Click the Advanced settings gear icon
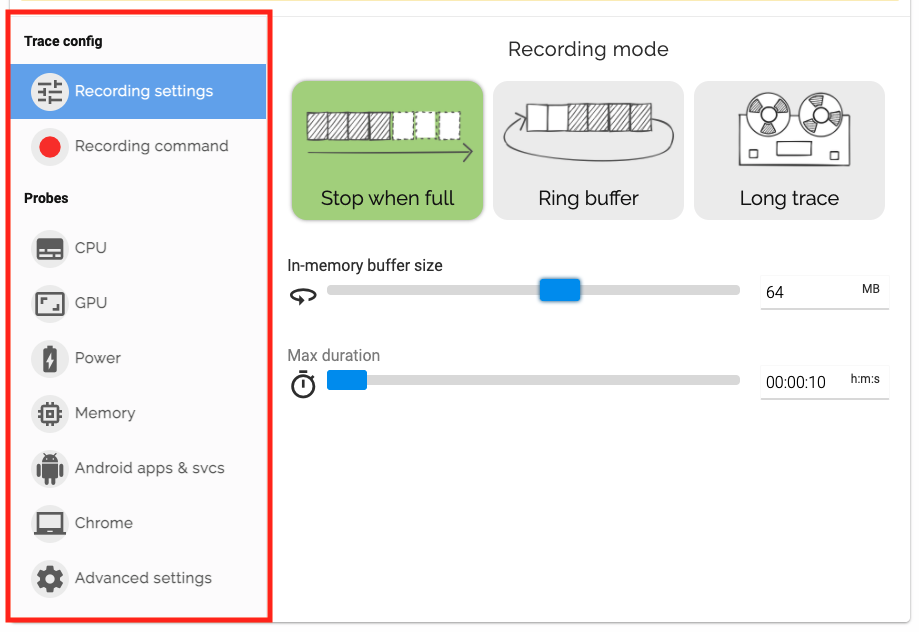Image resolution: width=919 pixels, height=632 pixels. (49, 578)
